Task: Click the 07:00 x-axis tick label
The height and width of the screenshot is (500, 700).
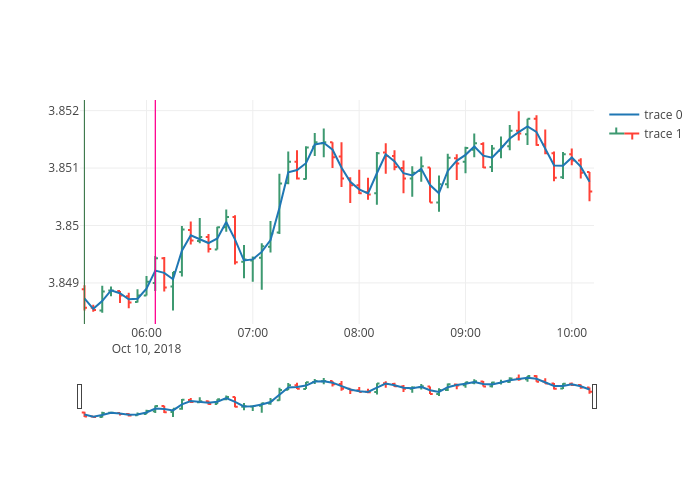Action: coord(253,332)
